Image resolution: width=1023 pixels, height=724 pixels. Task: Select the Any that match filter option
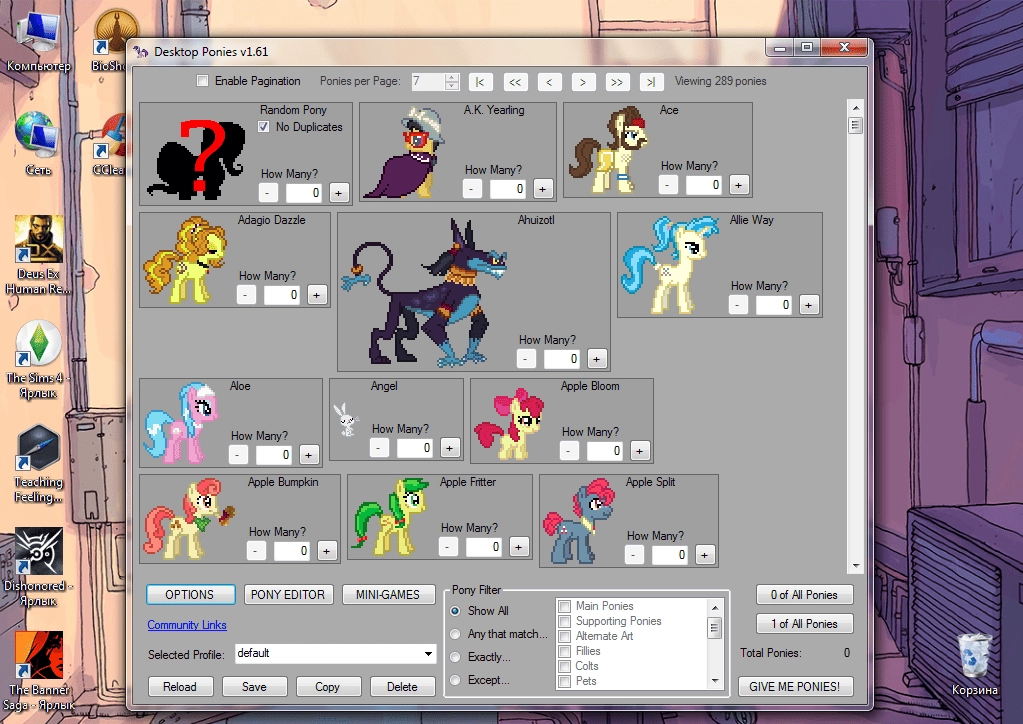pos(455,634)
